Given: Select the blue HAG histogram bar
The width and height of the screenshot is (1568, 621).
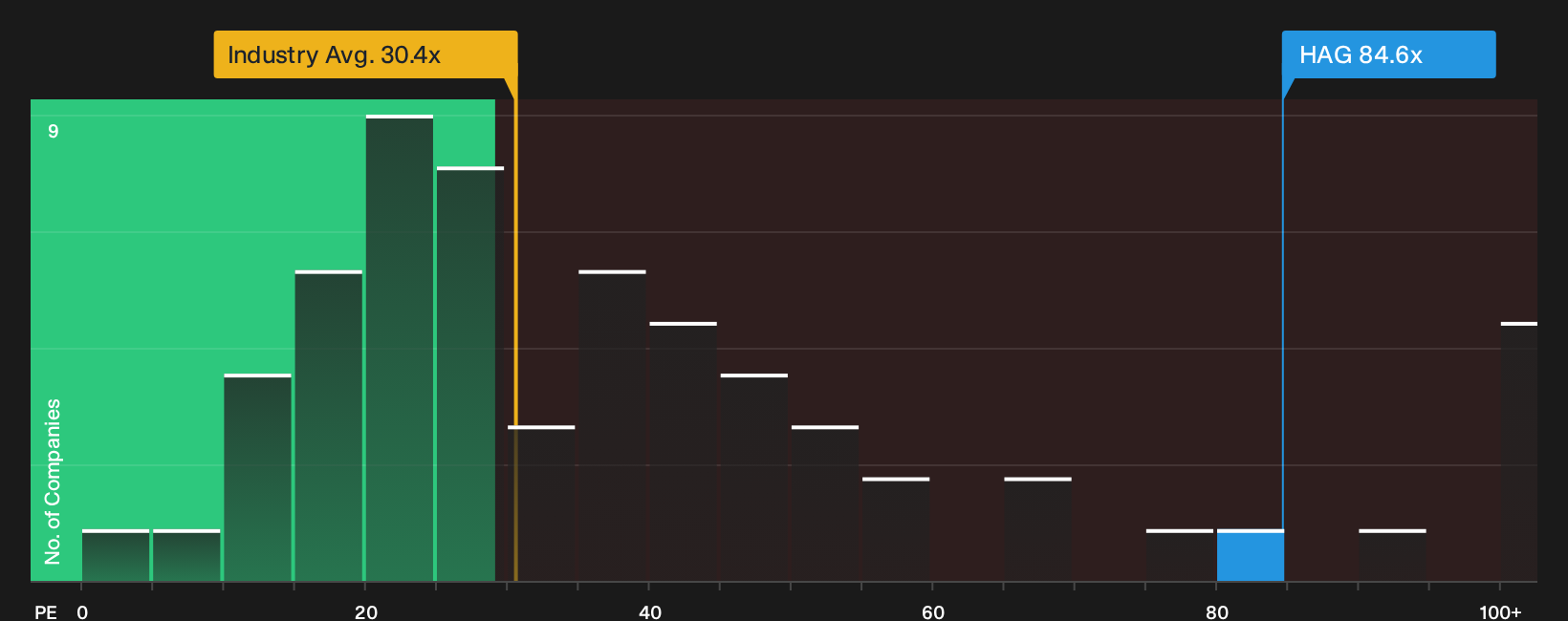Looking at the screenshot, I should [1250, 556].
